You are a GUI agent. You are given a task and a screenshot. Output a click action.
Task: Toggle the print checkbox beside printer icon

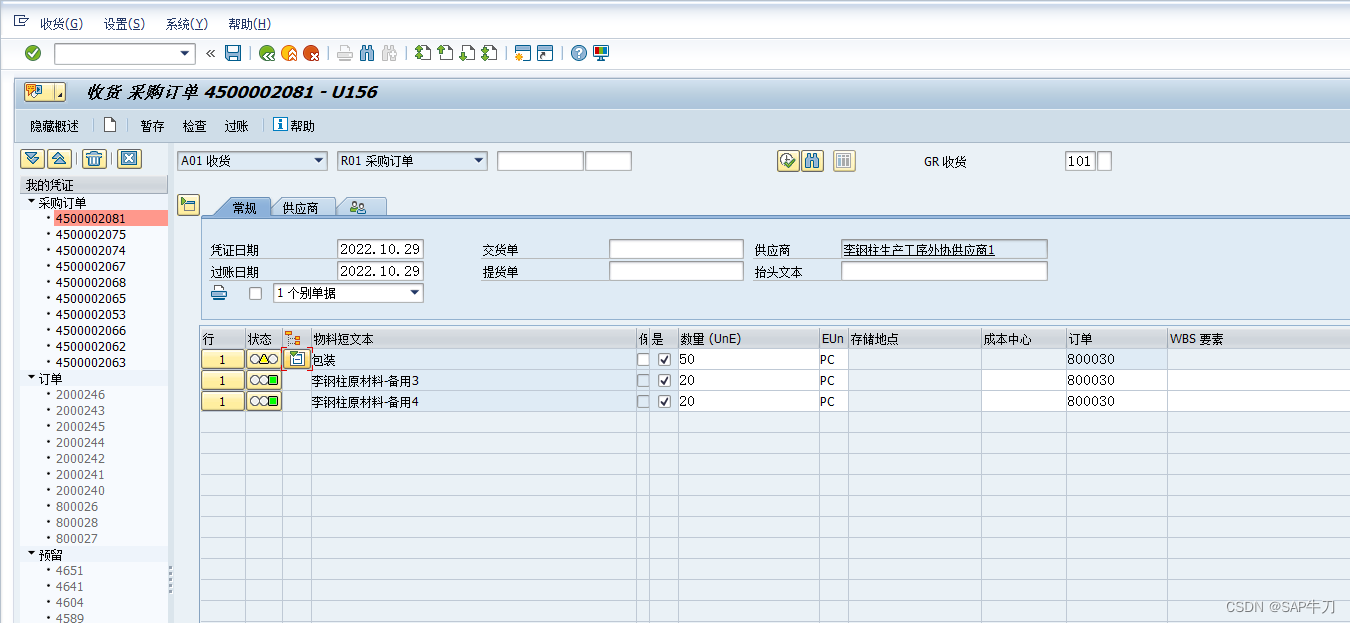(255, 293)
